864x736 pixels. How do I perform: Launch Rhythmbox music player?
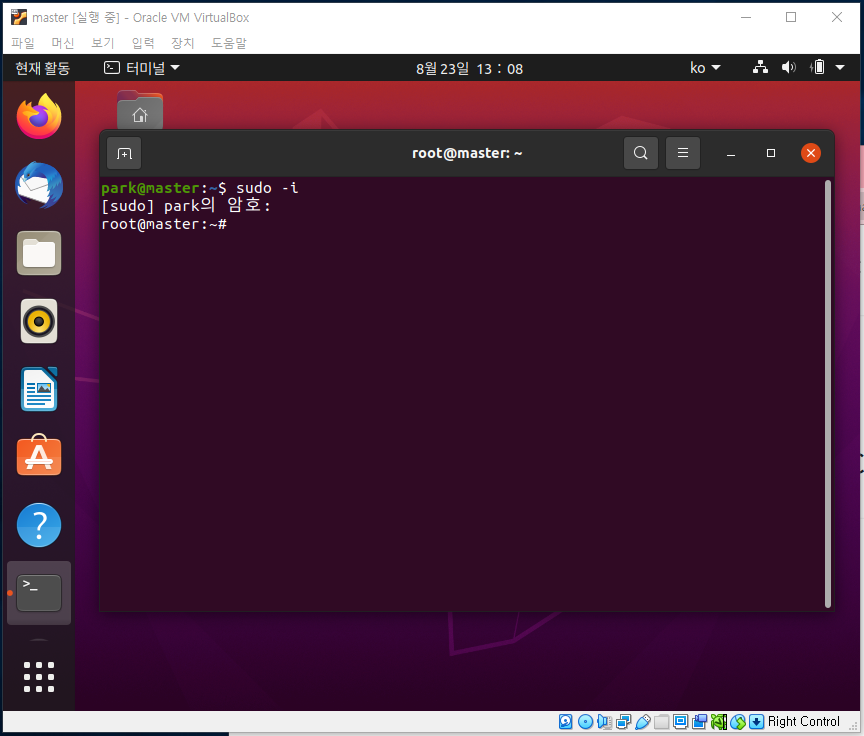tap(39, 321)
